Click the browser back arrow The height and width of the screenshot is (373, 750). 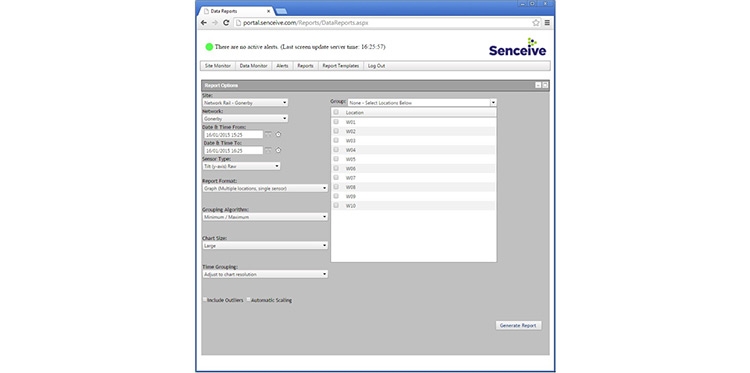tap(204, 22)
